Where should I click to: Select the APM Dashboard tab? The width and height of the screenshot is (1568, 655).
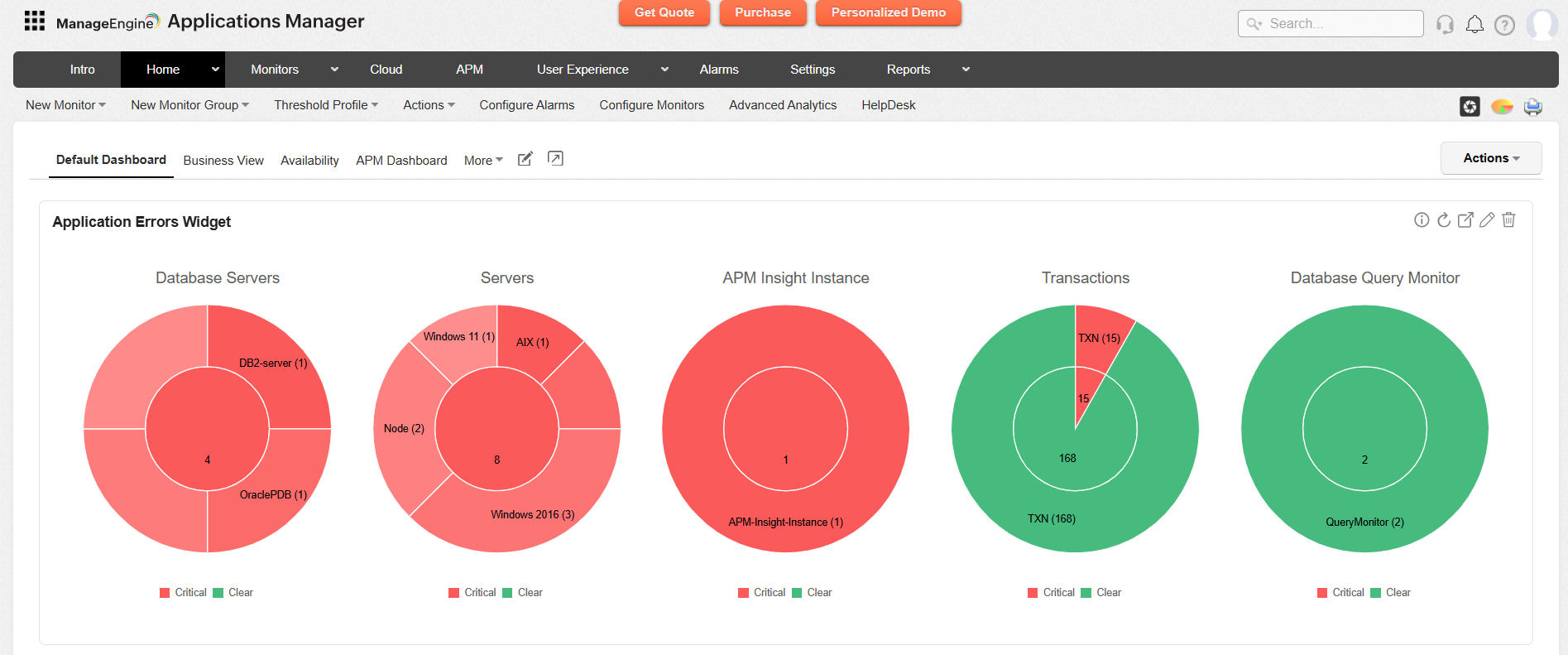401,161
